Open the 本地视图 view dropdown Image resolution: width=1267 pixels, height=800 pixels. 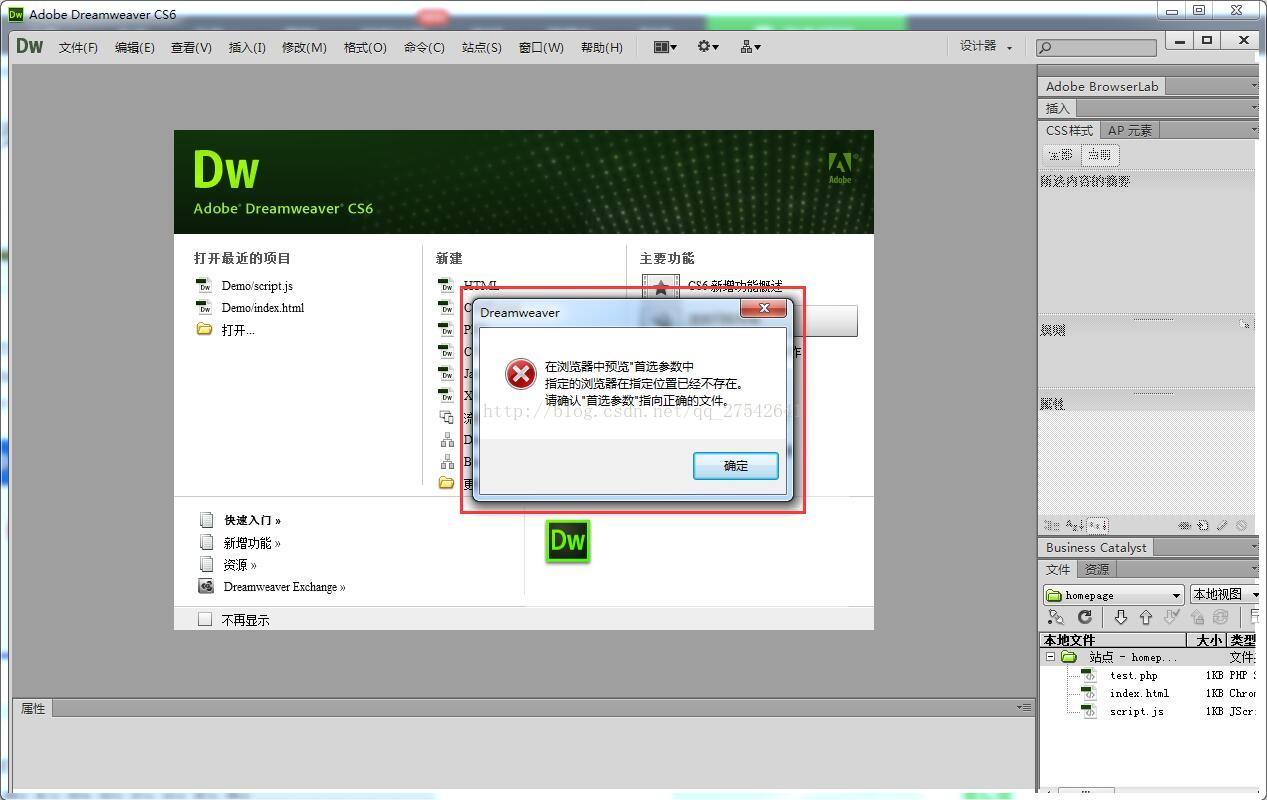1224,595
